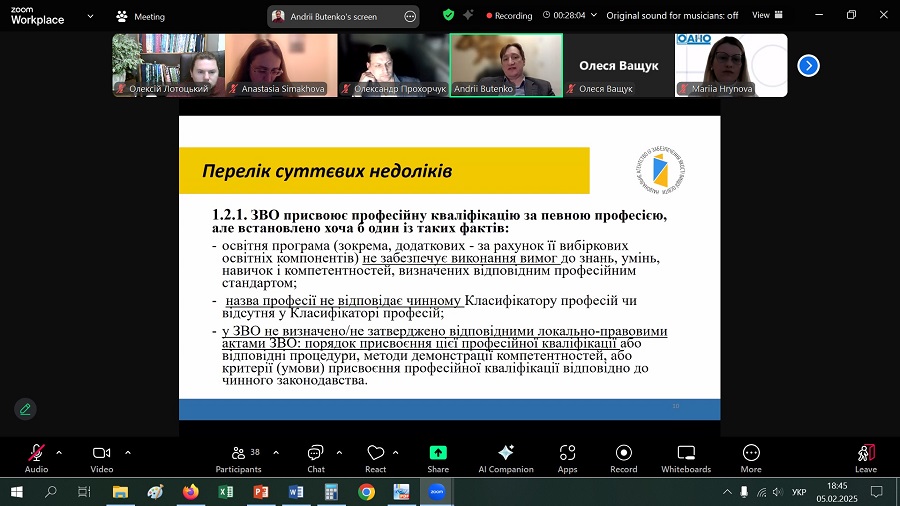The image size is (900, 506).
Task: Open options for Andrii Butenko's screen
Action: (409, 16)
